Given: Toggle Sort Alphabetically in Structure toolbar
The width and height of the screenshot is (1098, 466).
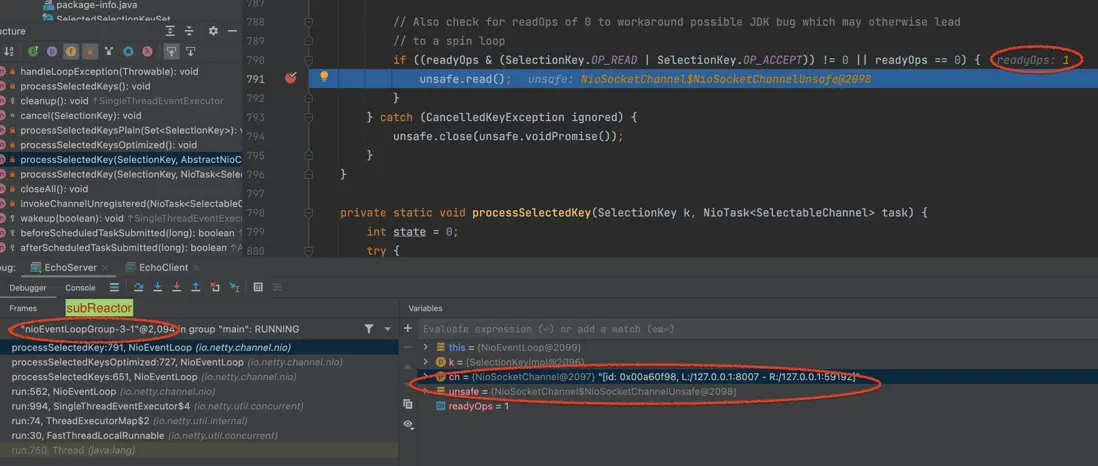Looking at the screenshot, I should (x=9, y=51).
